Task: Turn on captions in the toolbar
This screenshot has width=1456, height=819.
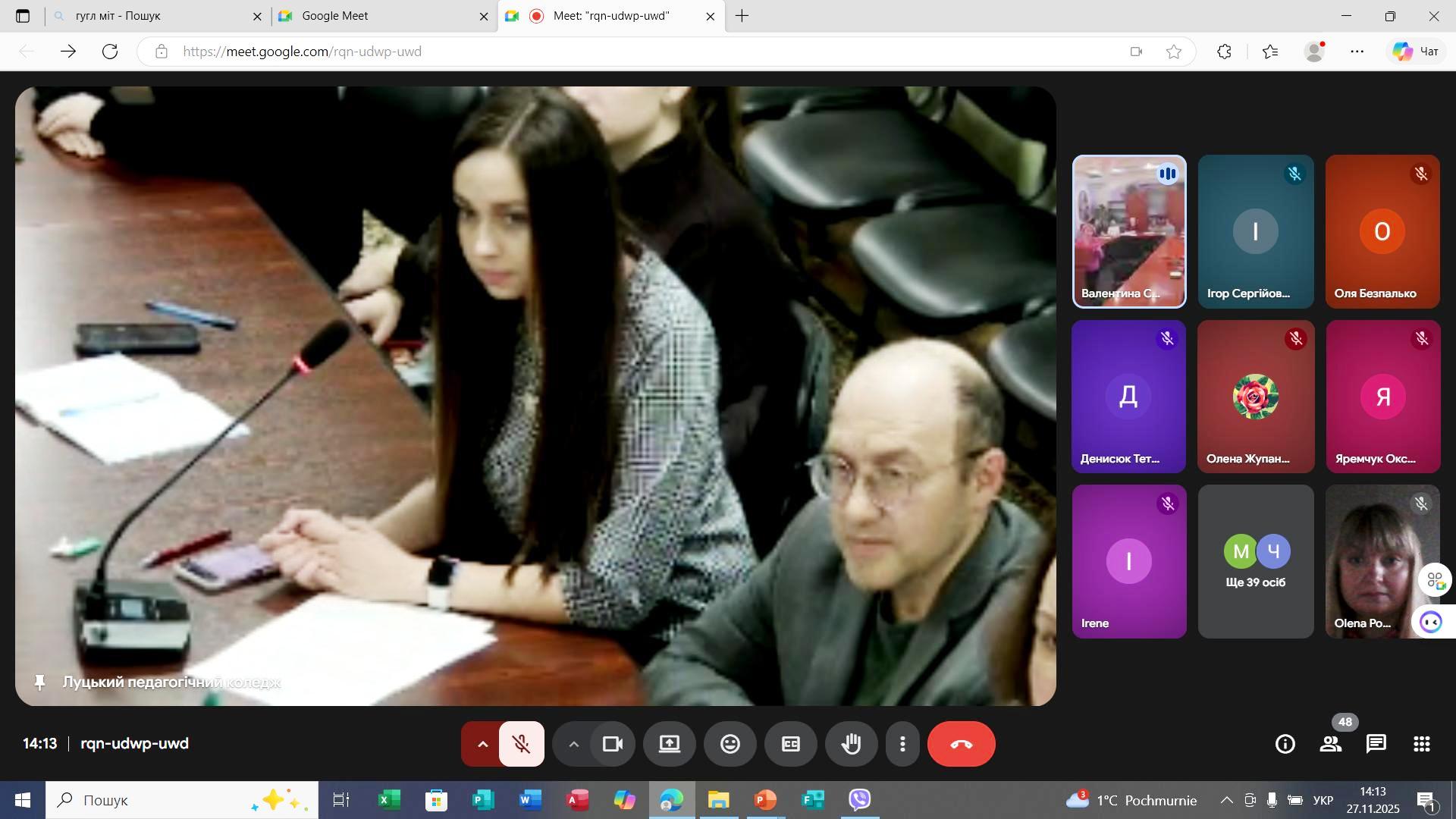Action: (790, 744)
